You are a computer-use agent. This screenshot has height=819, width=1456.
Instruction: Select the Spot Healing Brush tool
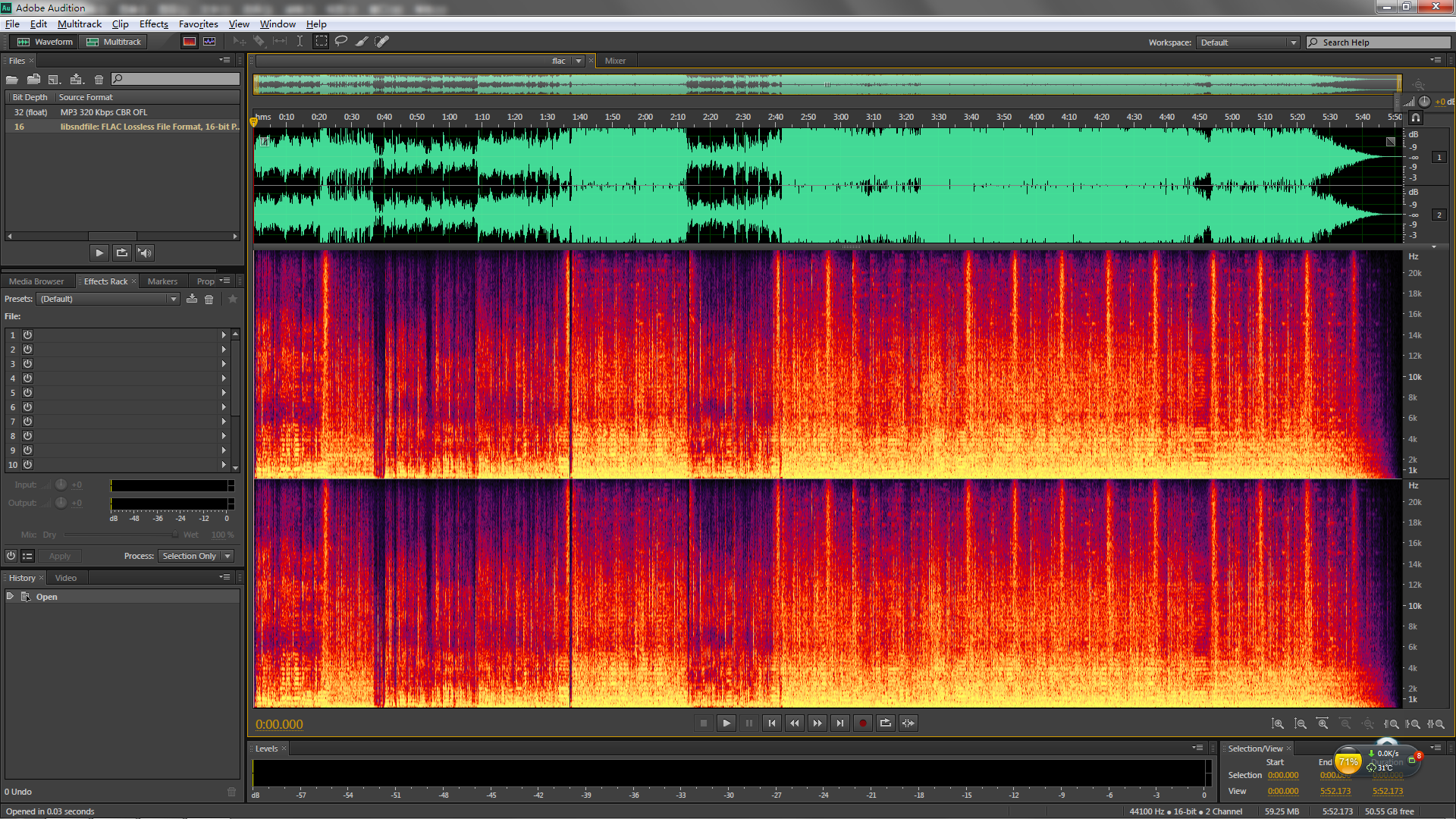[382, 42]
